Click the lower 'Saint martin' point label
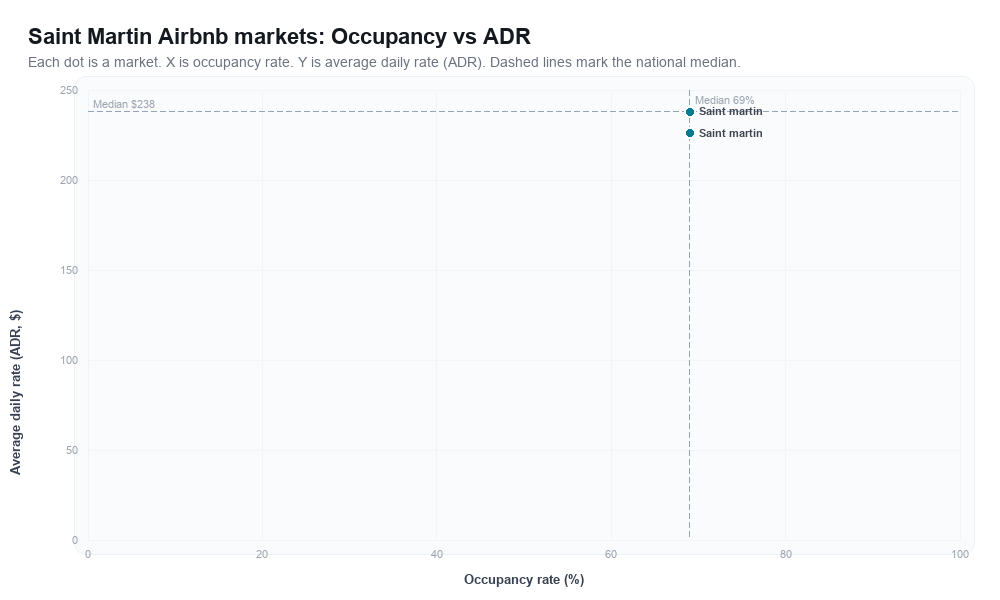The image size is (1000, 600). [730, 133]
